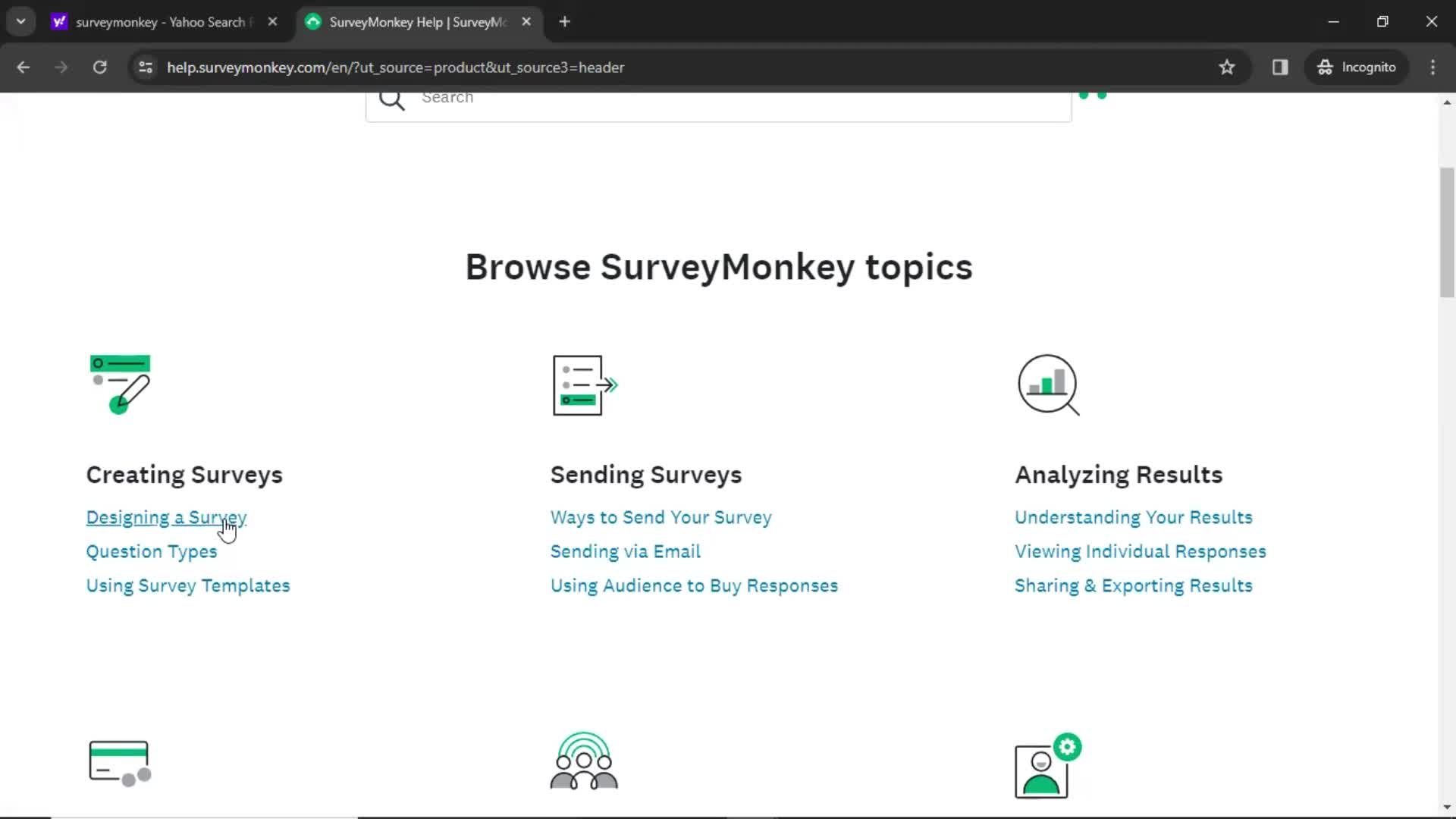The width and height of the screenshot is (1456, 819).
Task: Toggle the browser bookmarks star icon
Action: click(1227, 67)
